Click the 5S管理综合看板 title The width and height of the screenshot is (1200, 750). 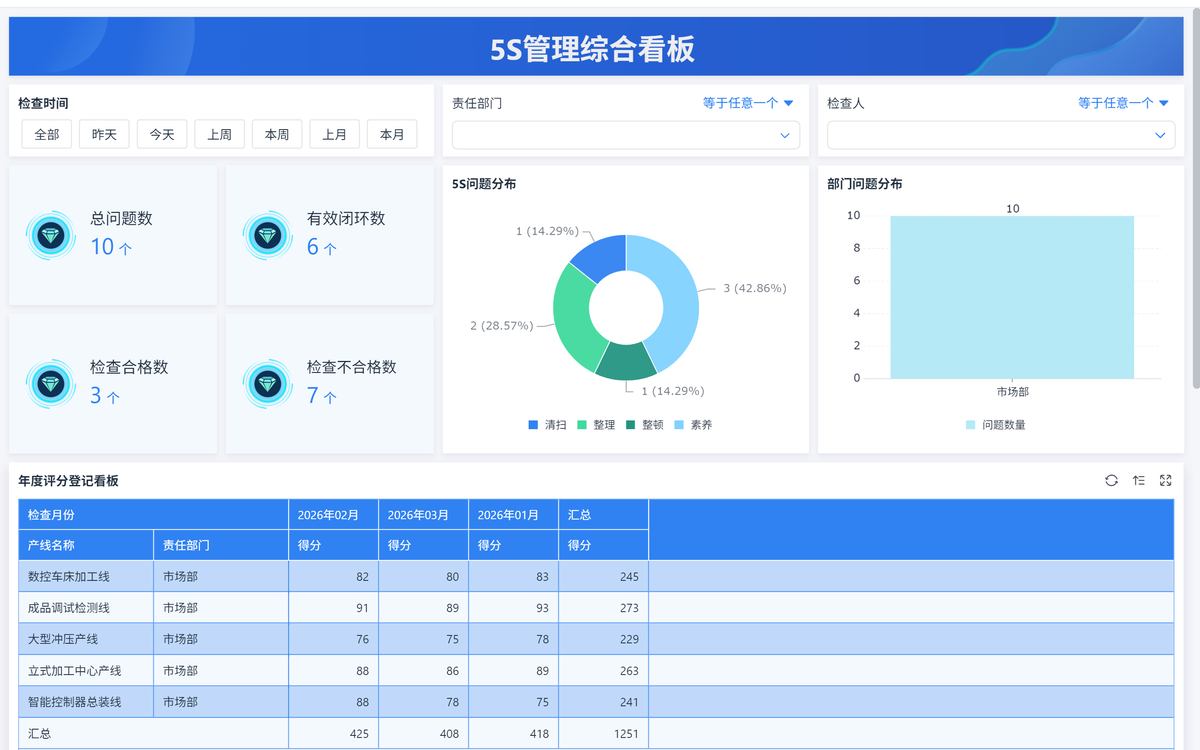coord(592,48)
